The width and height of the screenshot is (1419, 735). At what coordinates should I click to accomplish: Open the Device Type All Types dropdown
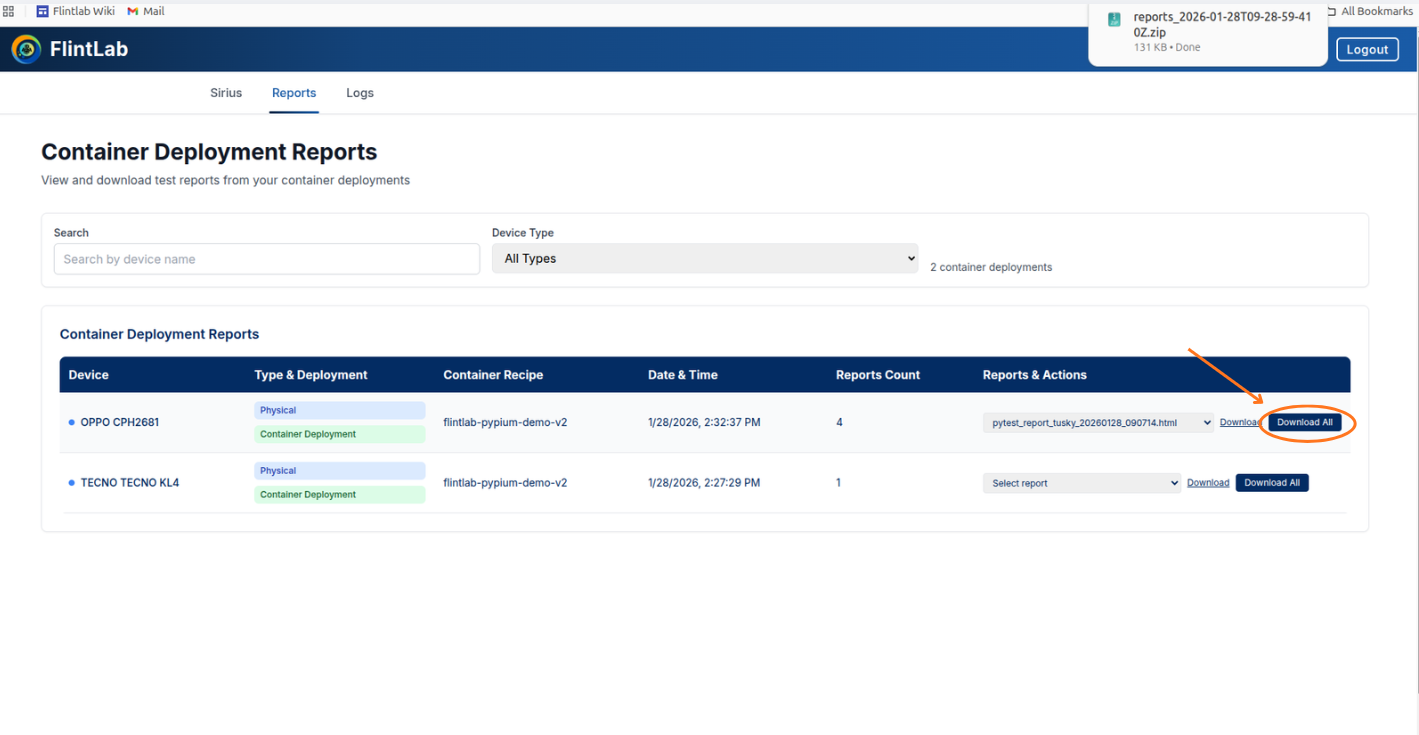coord(705,258)
